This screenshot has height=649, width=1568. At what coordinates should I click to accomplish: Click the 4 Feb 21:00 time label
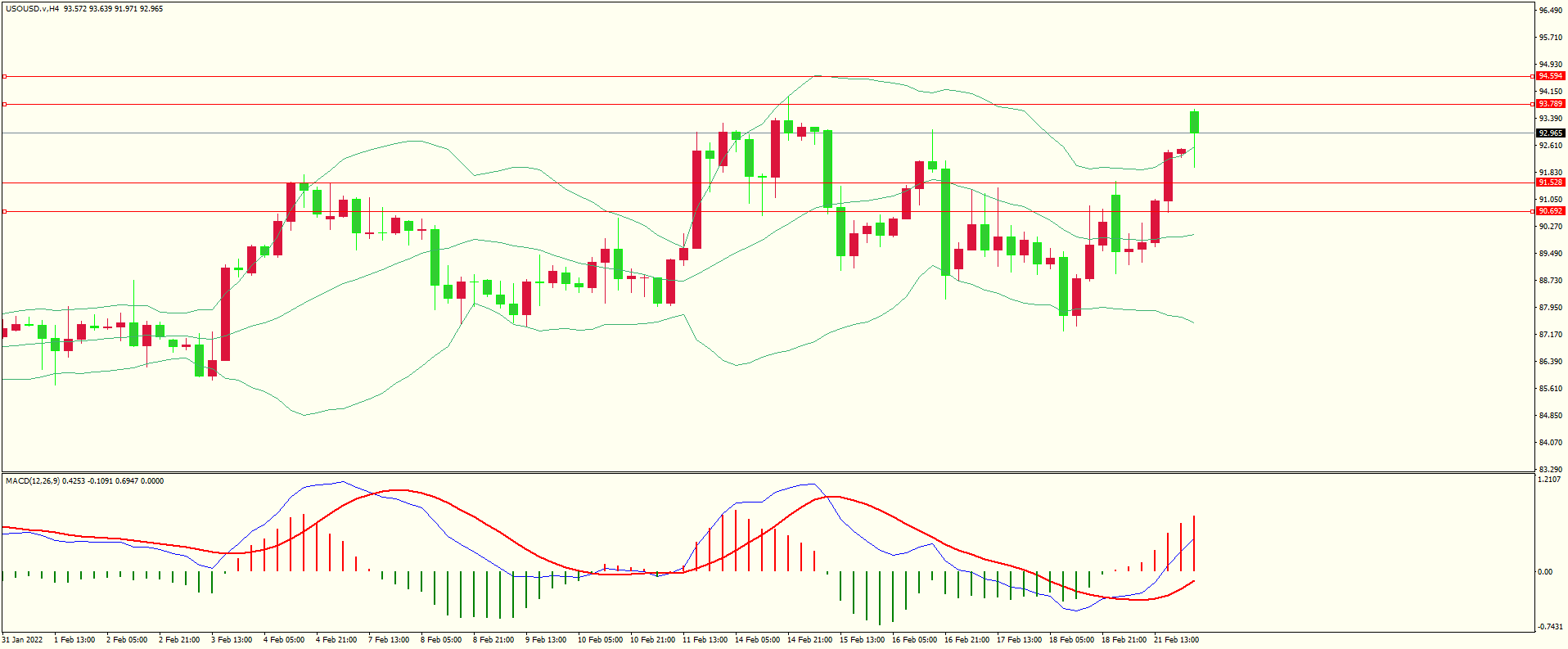point(336,640)
